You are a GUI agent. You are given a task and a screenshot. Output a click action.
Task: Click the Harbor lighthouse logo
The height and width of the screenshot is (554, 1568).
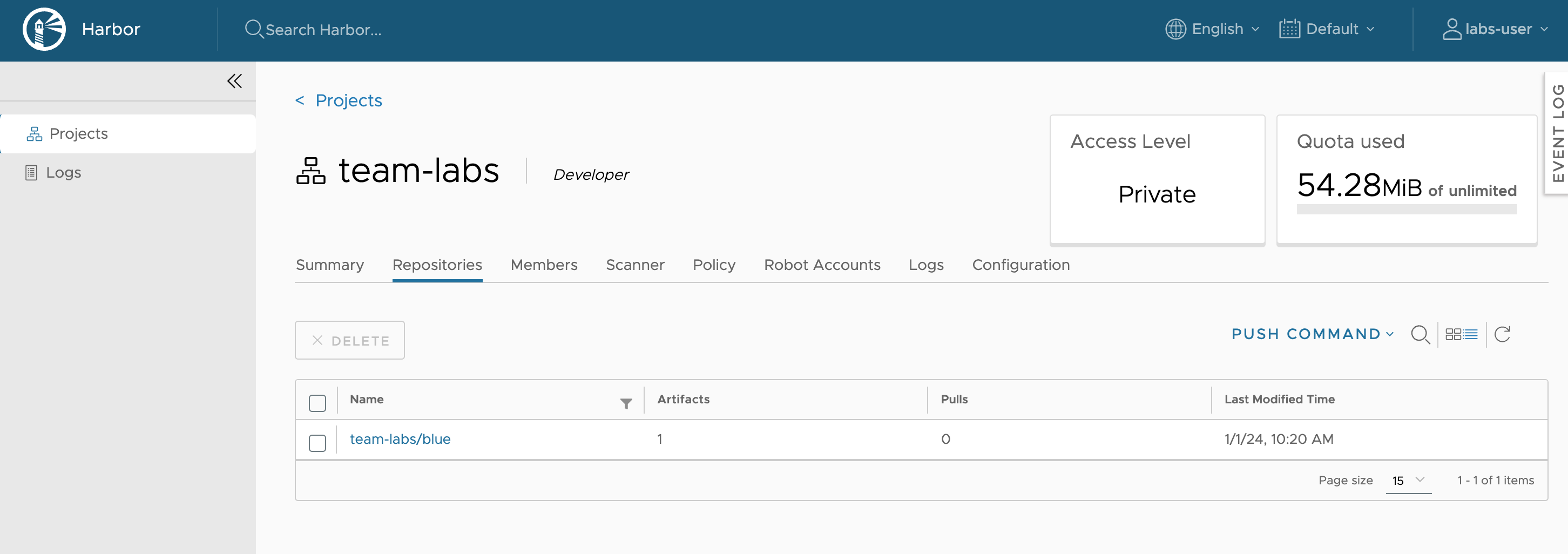44,29
